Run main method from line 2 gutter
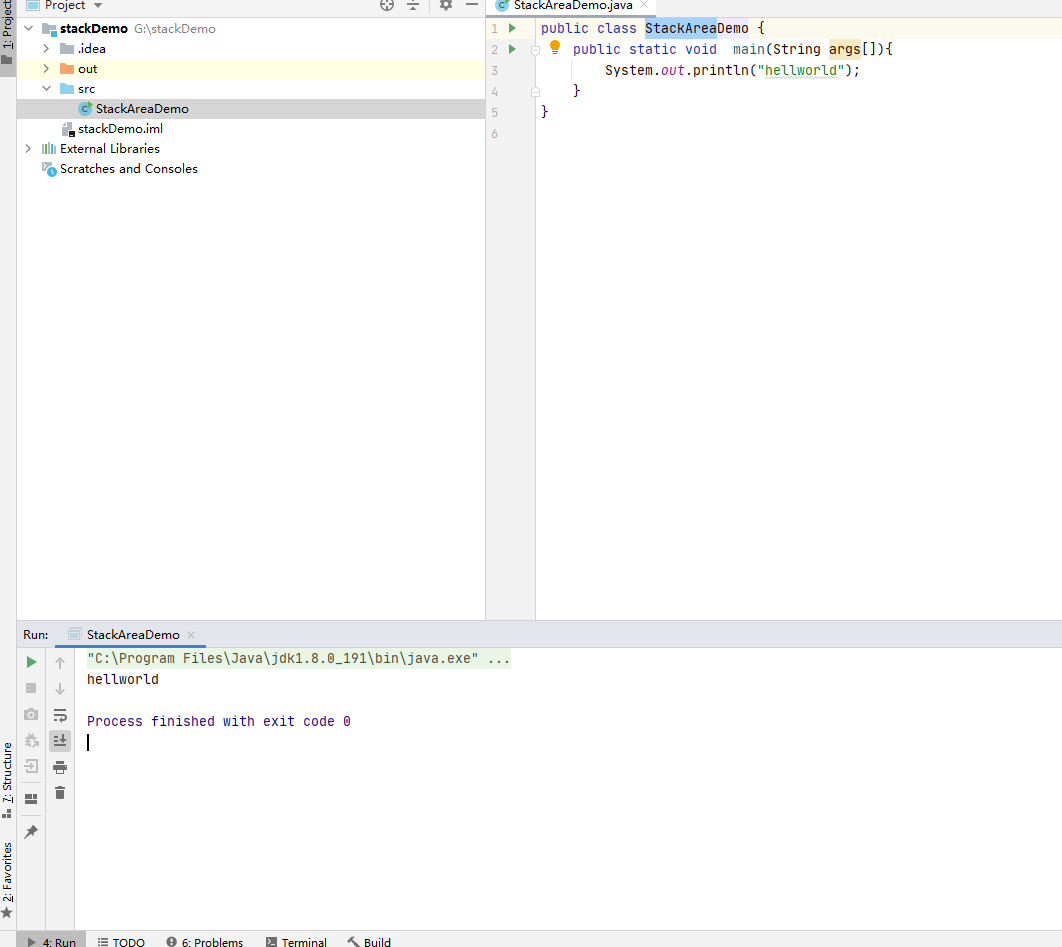This screenshot has width=1062, height=947. [513, 49]
